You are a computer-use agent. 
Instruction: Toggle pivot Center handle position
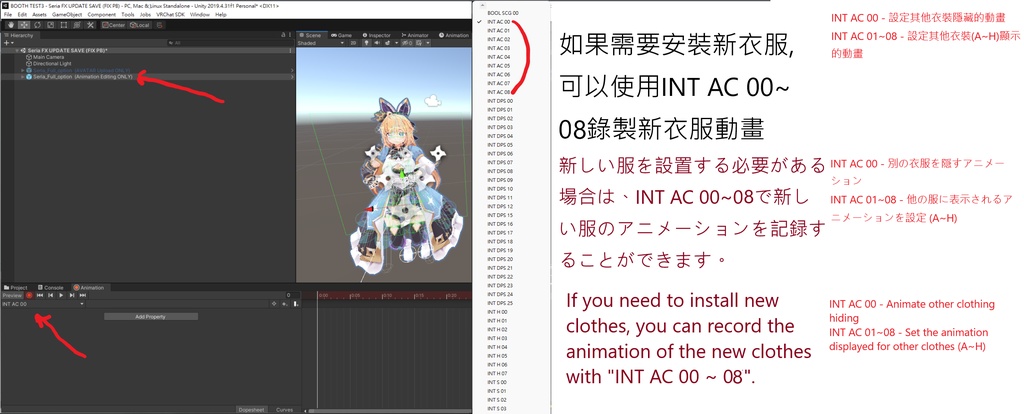(114, 25)
